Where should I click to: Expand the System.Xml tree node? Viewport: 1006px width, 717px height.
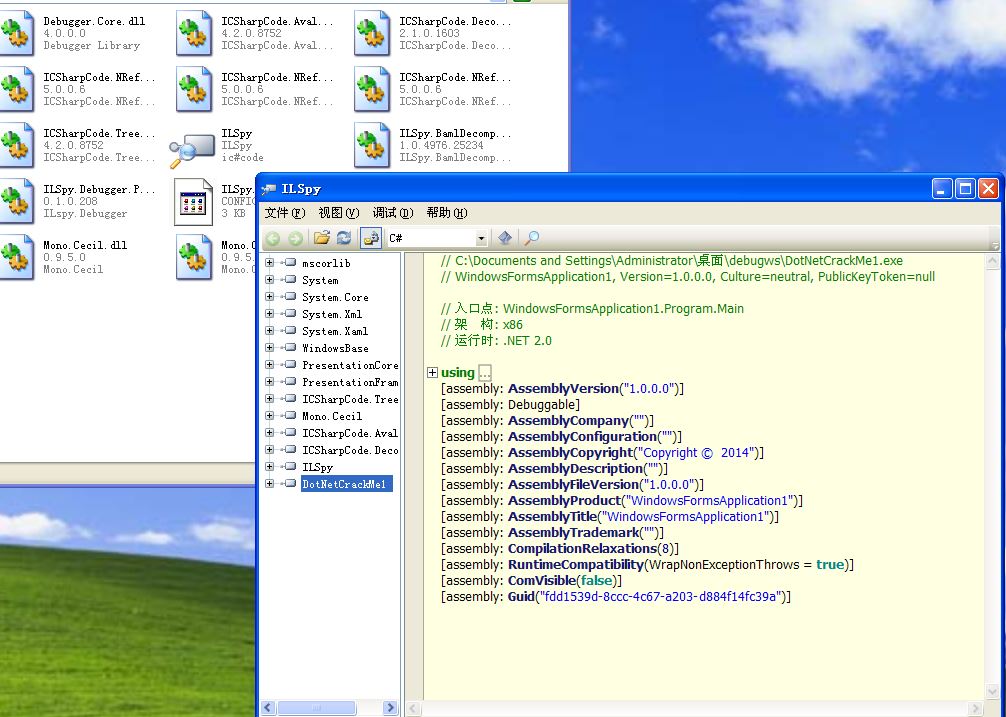click(269, 314)
